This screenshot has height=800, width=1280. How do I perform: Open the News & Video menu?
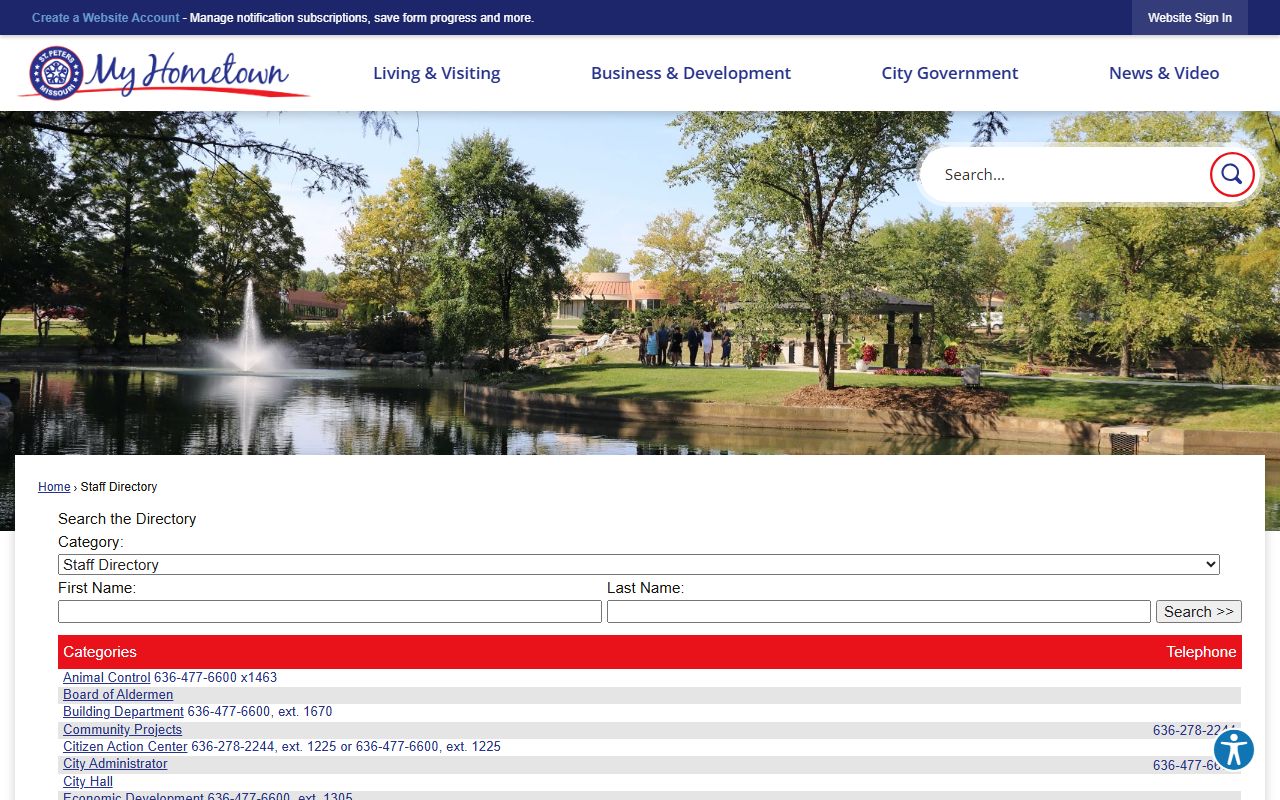(1164, 73)
